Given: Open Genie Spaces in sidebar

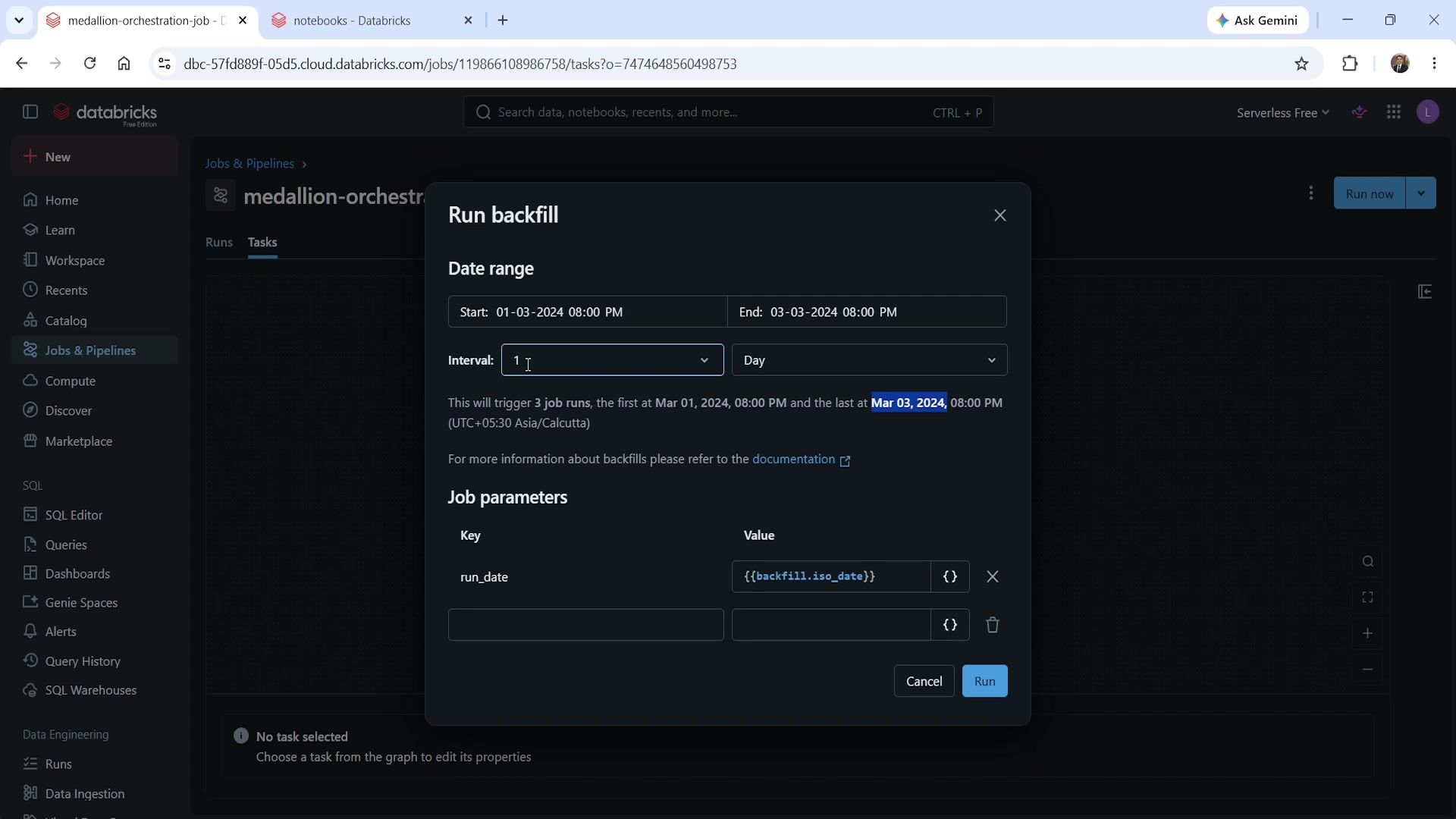Looking at the screenshot, I should pyautogui.click(x=95, y=603).
